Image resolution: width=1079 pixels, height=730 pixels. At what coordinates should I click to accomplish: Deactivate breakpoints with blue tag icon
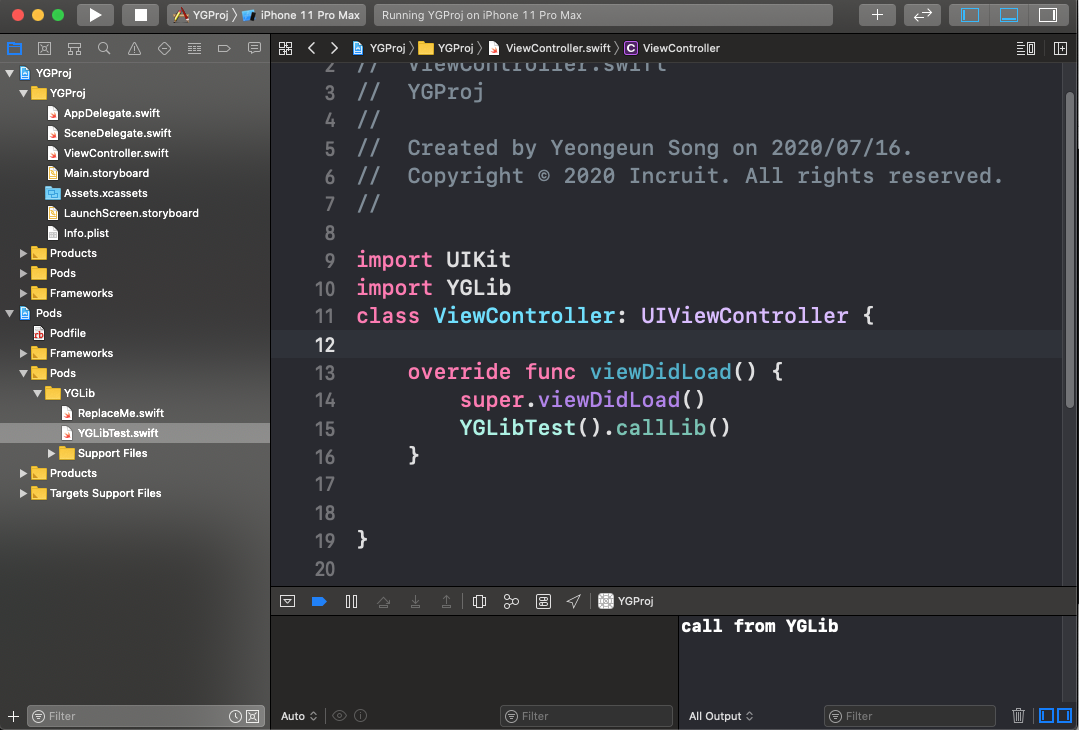point(319,601)
